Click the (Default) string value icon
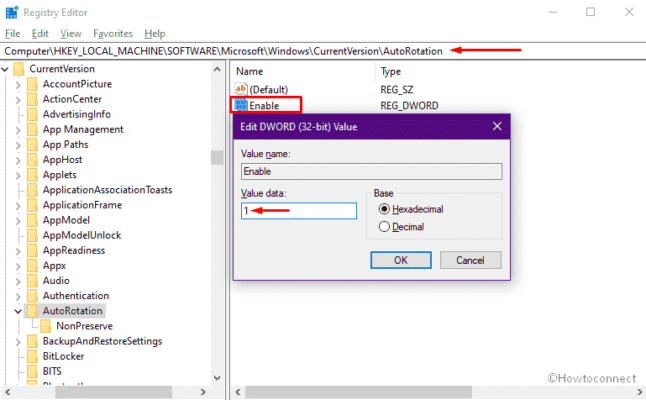This screenshot has height=400, width=646. click(241, 89)
